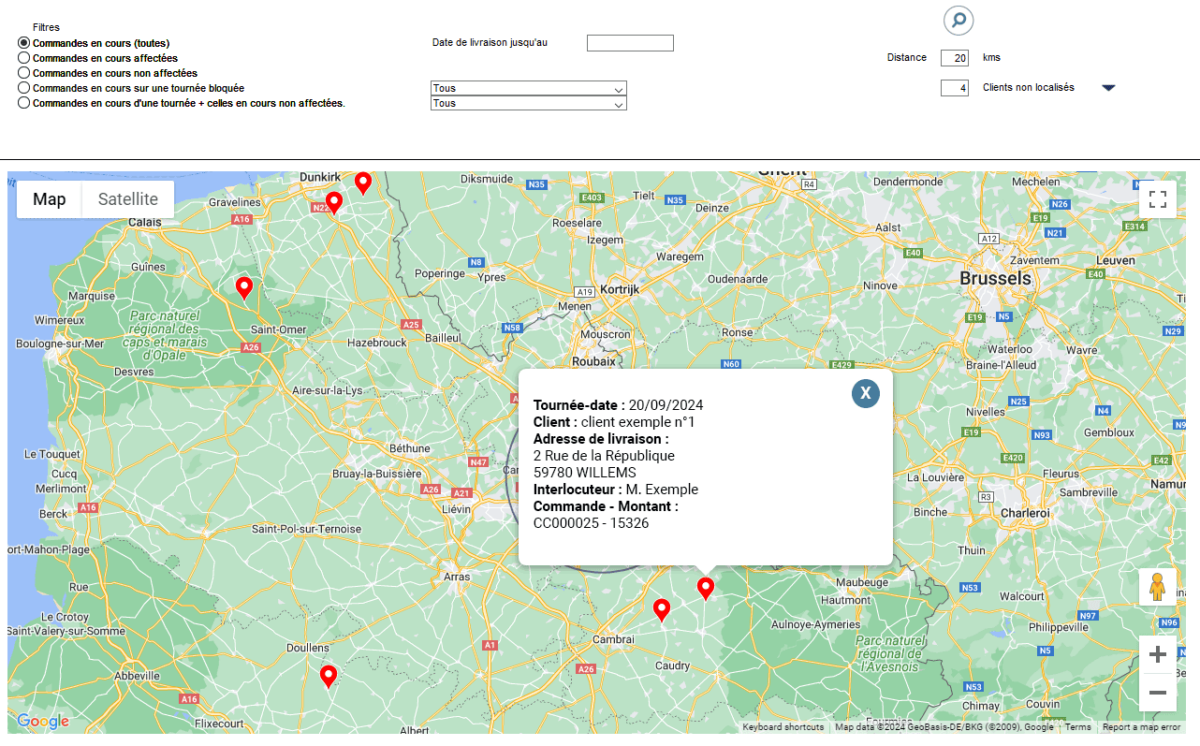Click the red marker near Dunkirk
The image size is (1200, 746).
[x=363, y=183]
